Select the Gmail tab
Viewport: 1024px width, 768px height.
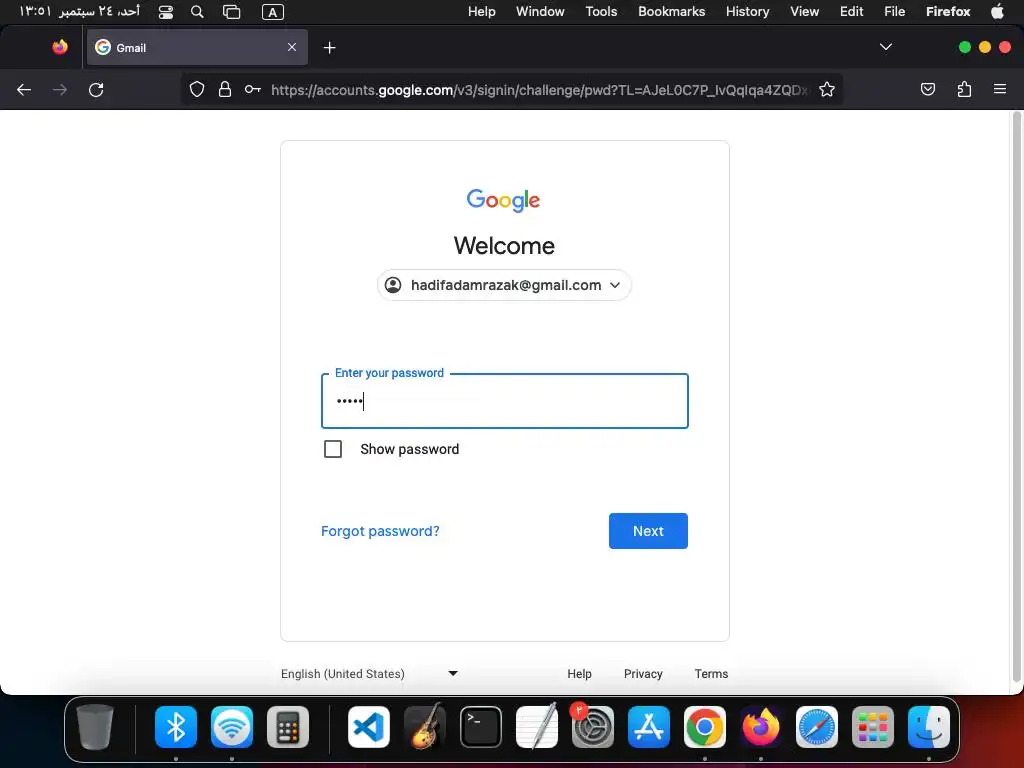(x=197, y=47)
